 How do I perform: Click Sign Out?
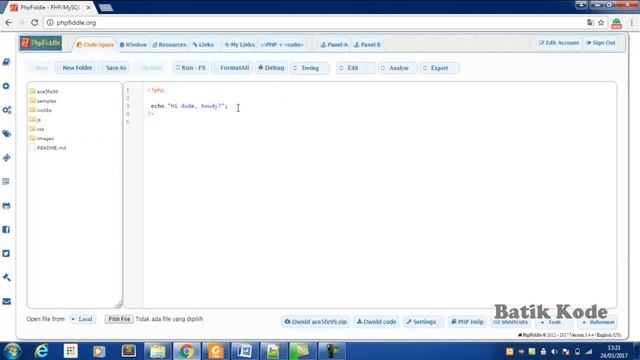tap(601, 43)
